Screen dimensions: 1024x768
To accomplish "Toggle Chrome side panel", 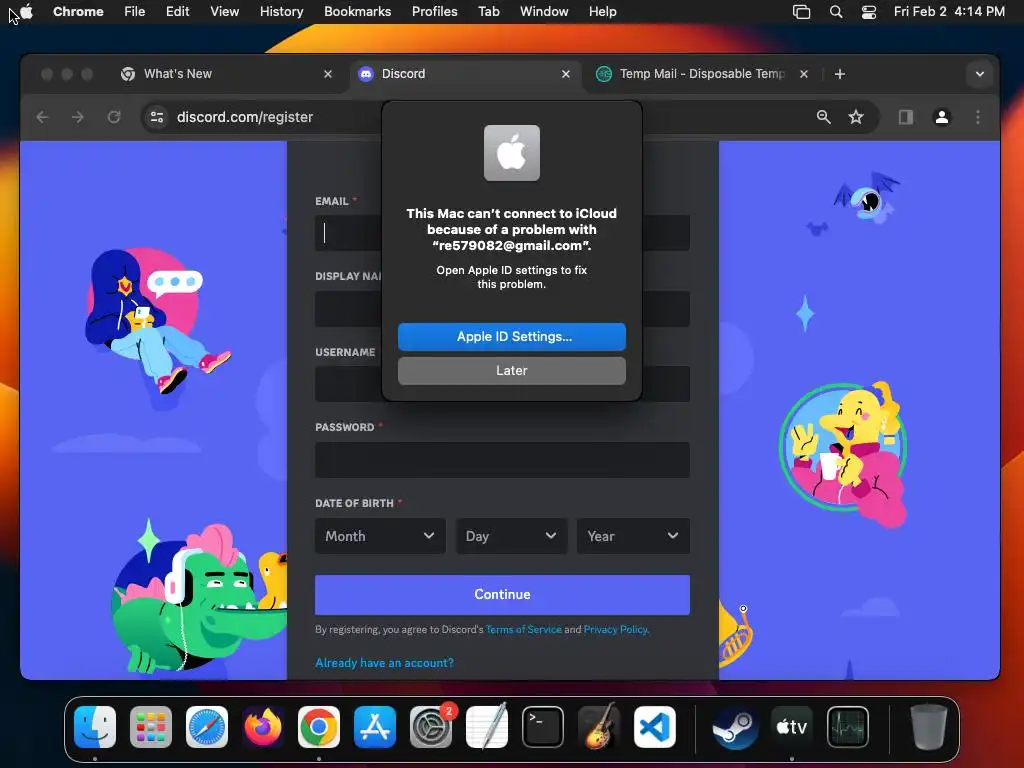I will [x=905, y=117].
